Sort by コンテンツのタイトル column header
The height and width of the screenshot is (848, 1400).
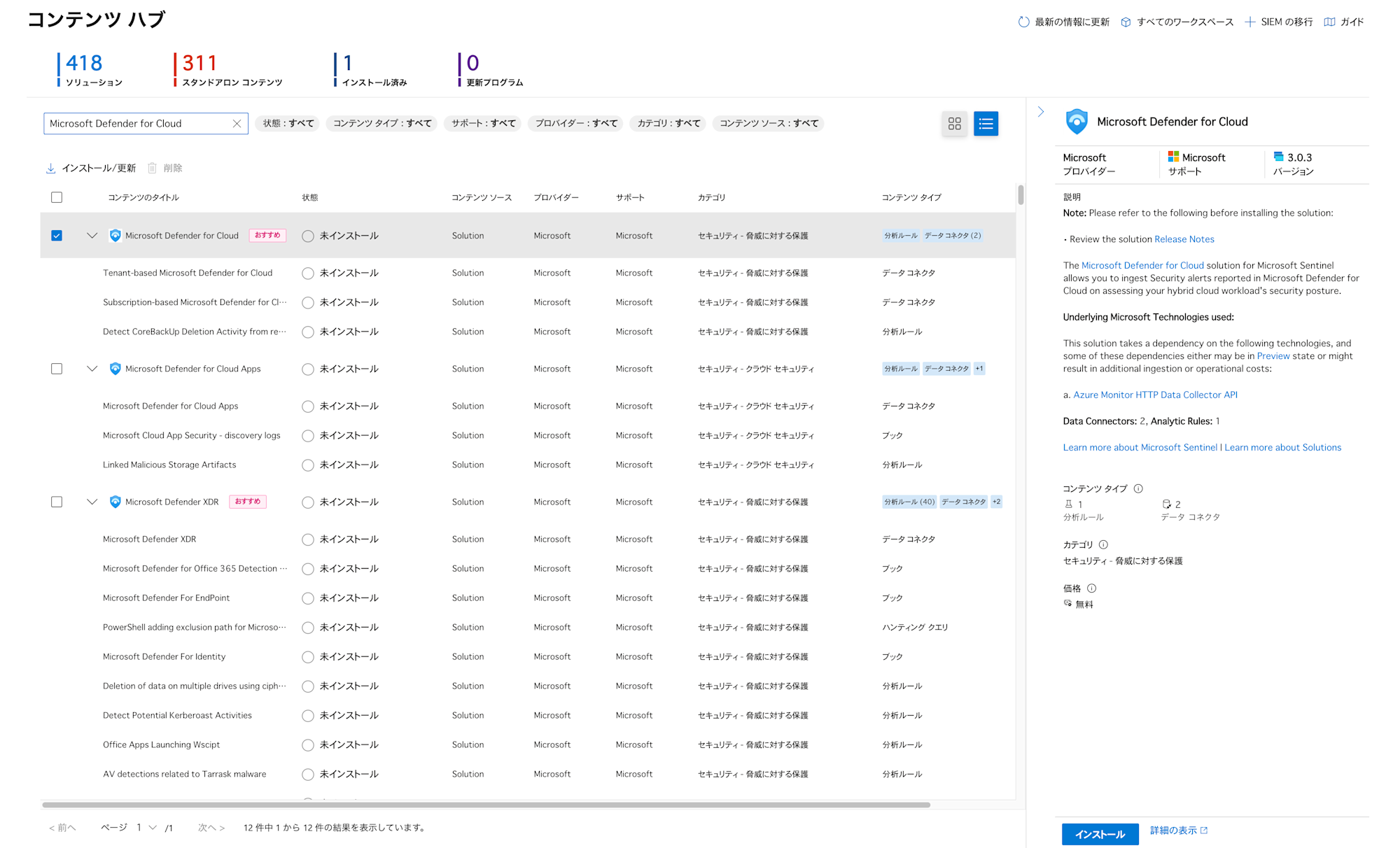(143, 197)
